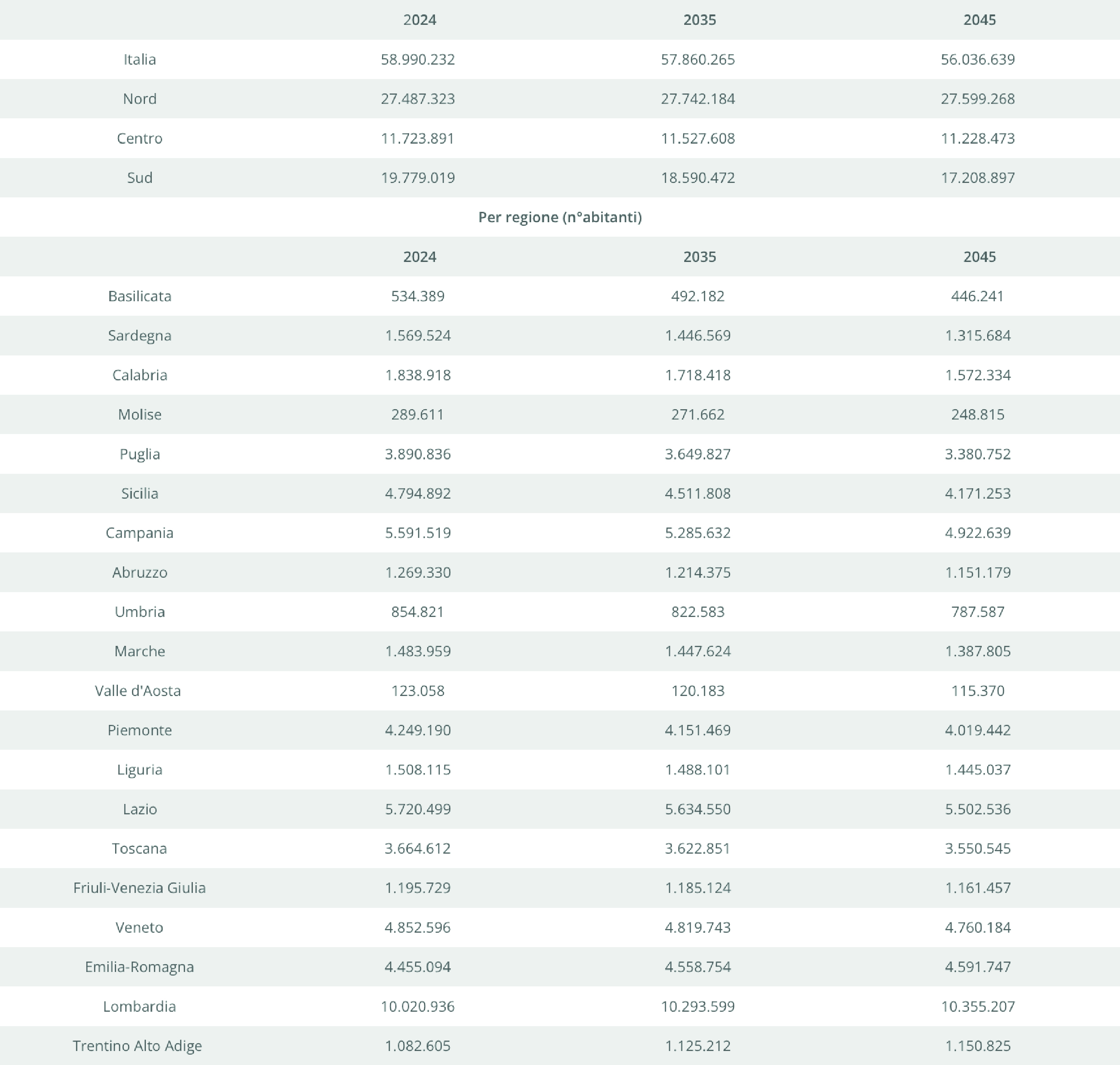Select Campania's 2035 value 5.285.632

tap(698, 532)
